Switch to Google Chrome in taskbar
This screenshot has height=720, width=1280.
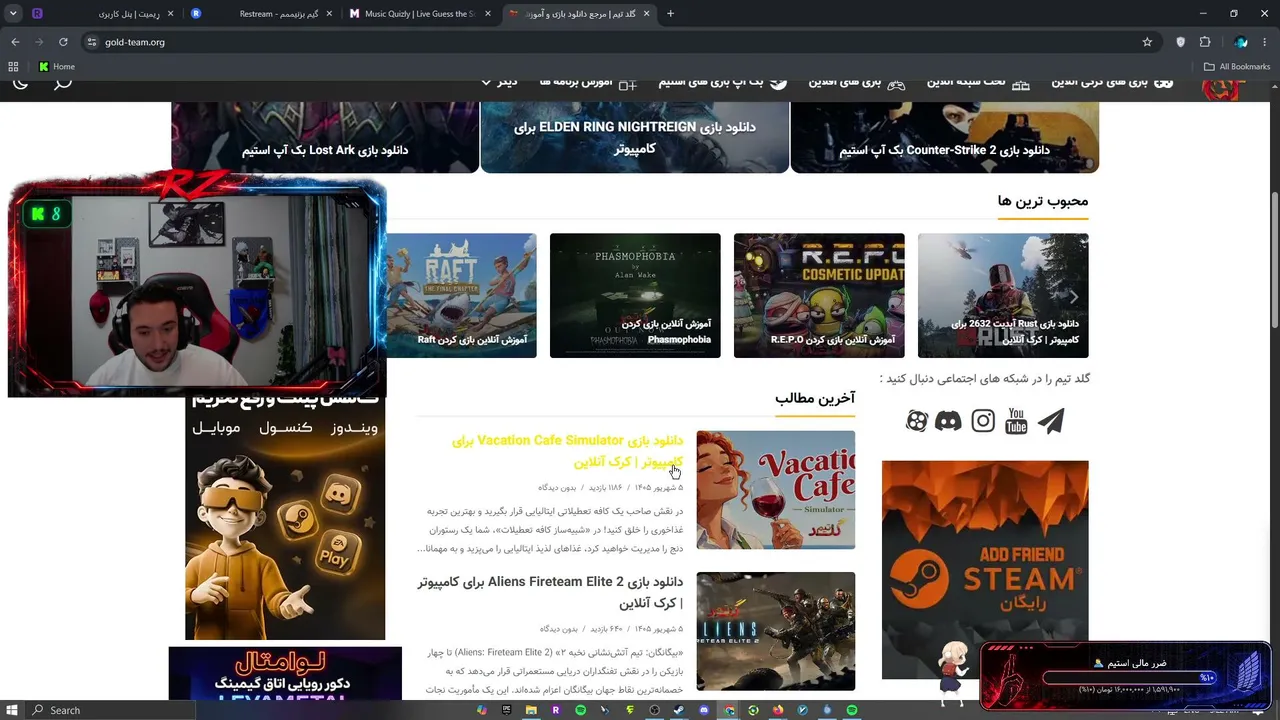[729, 710]
